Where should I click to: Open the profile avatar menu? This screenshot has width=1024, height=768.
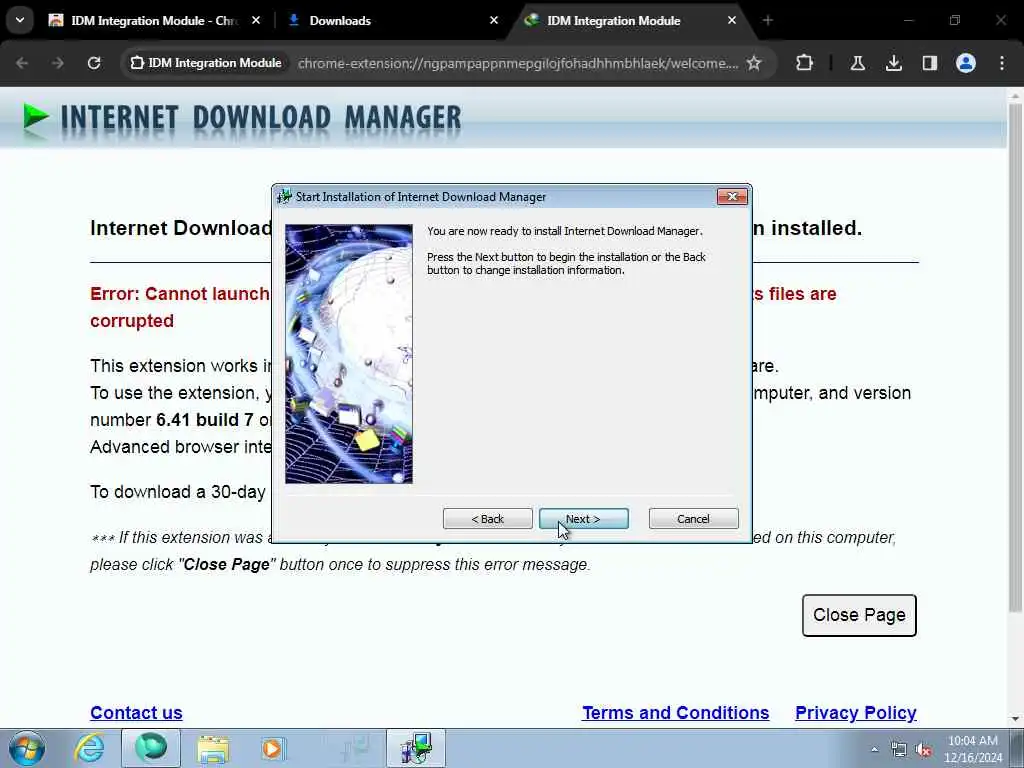click(x=965, y=63)
